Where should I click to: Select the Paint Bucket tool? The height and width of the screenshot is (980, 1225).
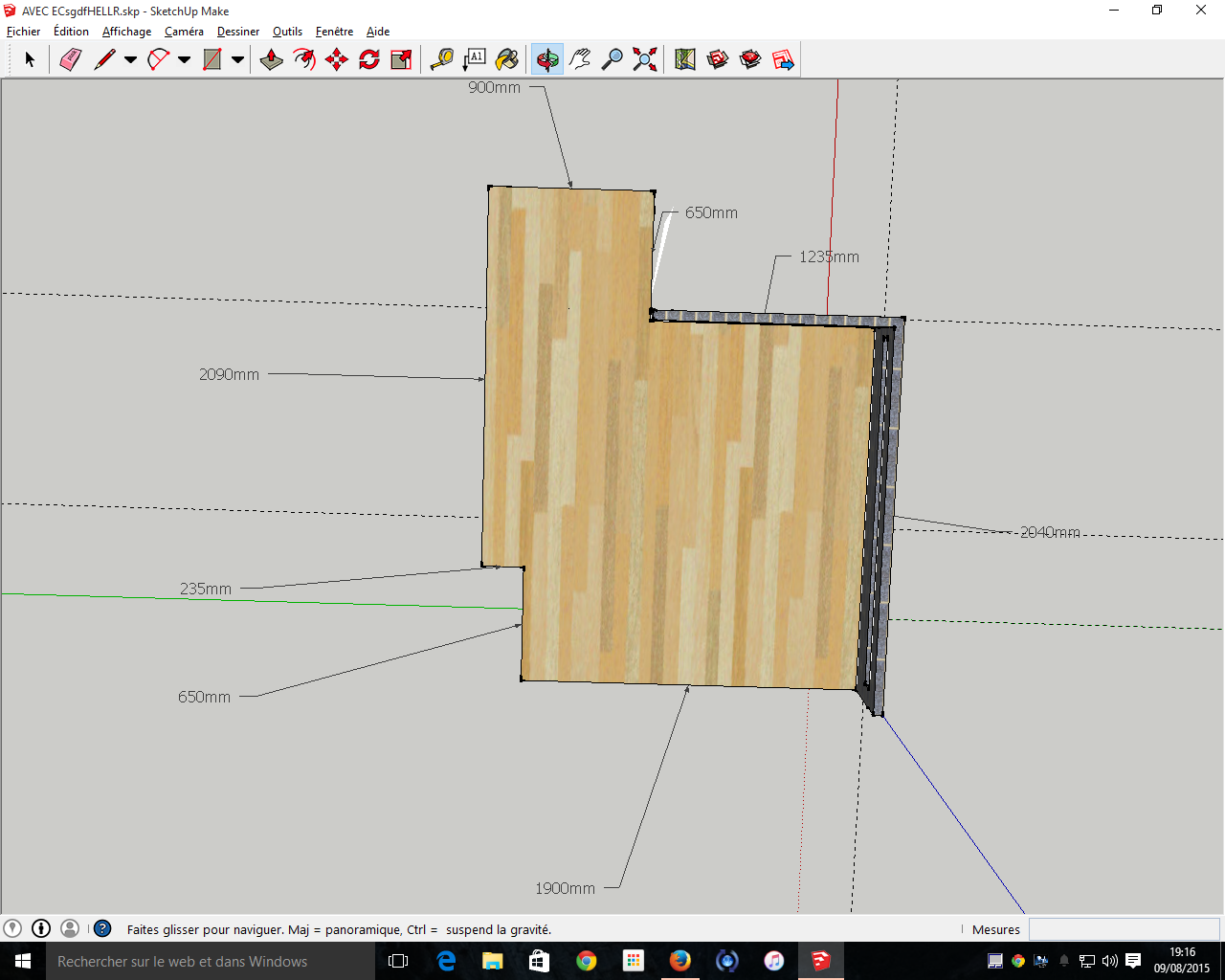[506, 59]
